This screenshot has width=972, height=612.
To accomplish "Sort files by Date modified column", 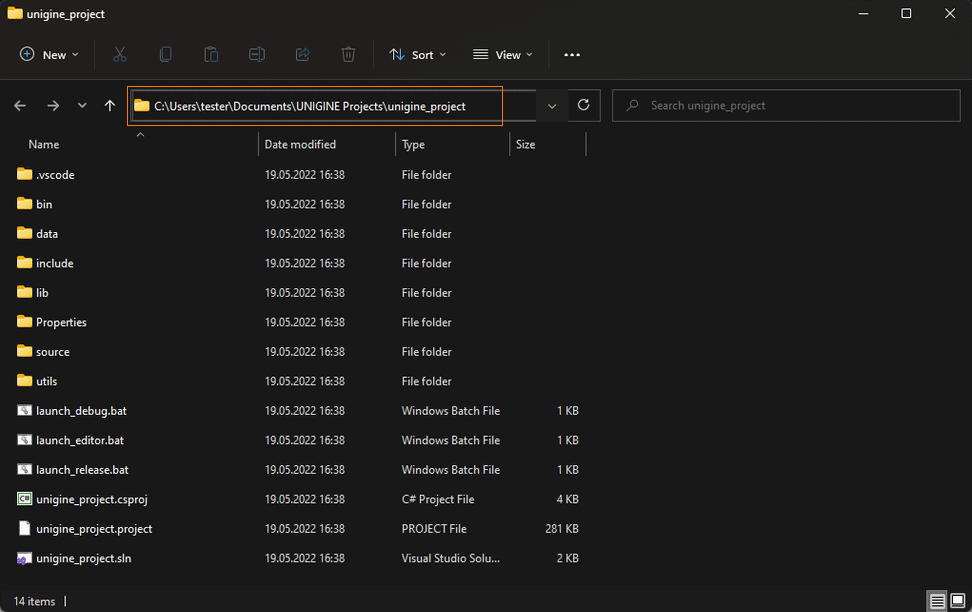I will 300,145.
